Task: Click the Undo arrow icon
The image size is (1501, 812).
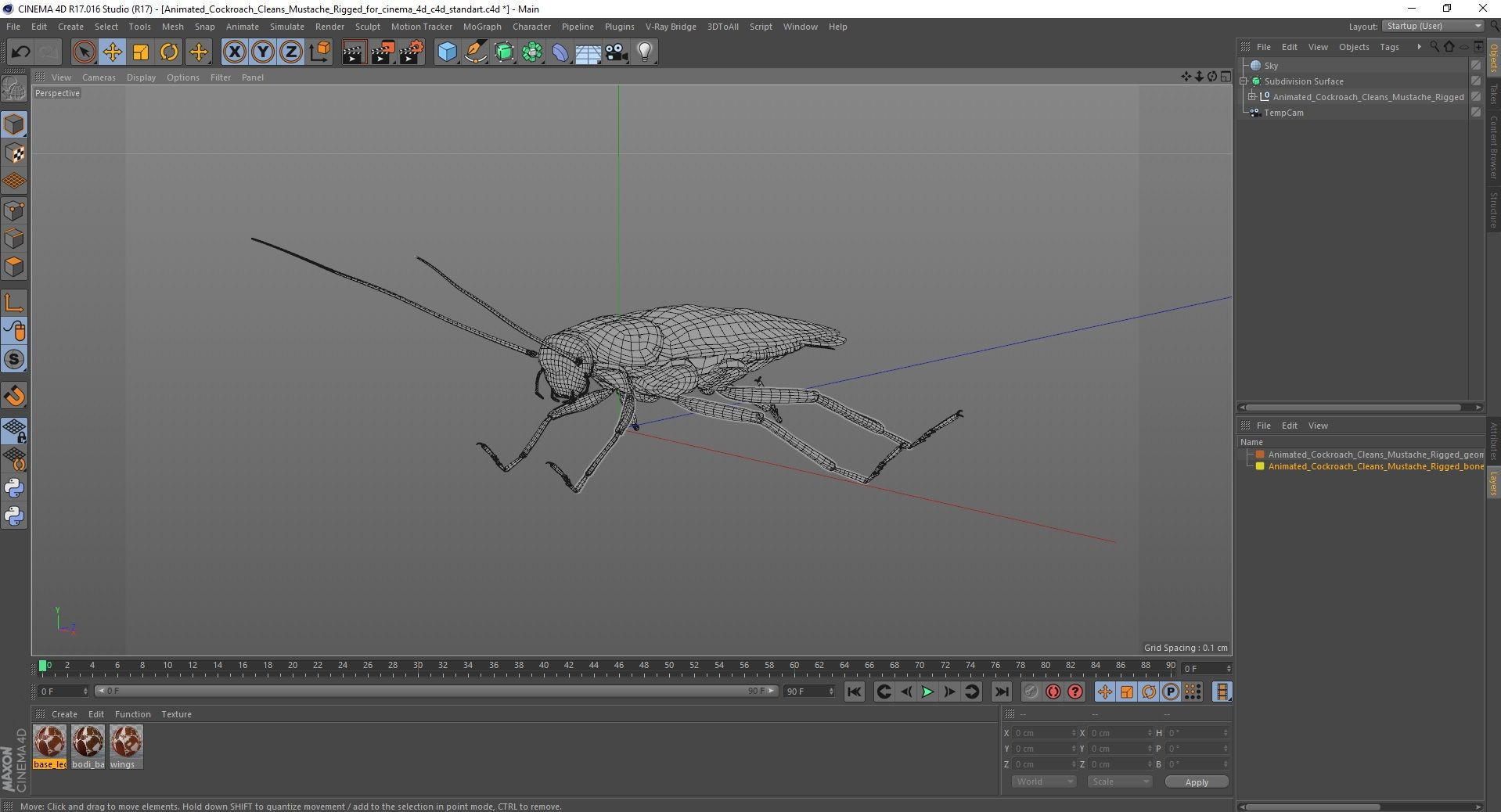Action: (20, 52)
